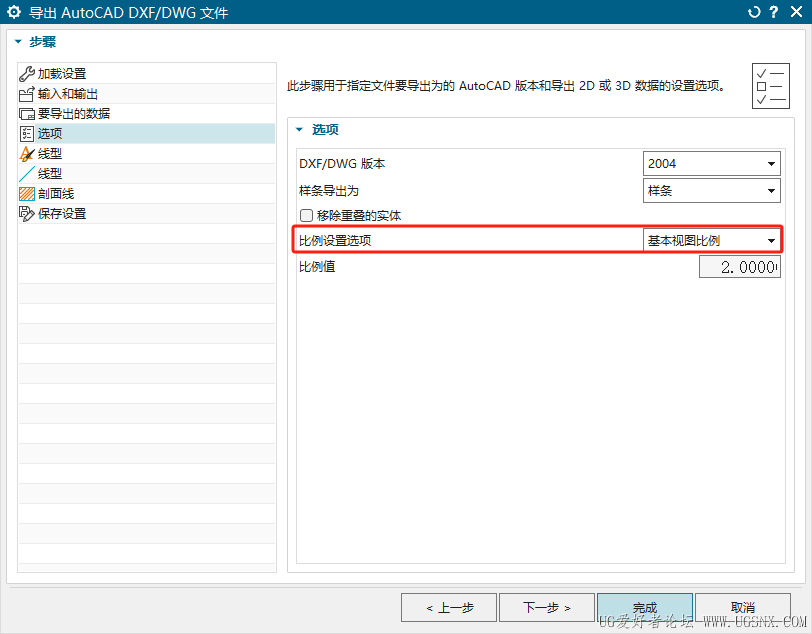The height and width of the screenshot is (634, 812).
Task: Click the wrench icon beside 加载设置
Action: pyautogui.click(x=26, y=74)
